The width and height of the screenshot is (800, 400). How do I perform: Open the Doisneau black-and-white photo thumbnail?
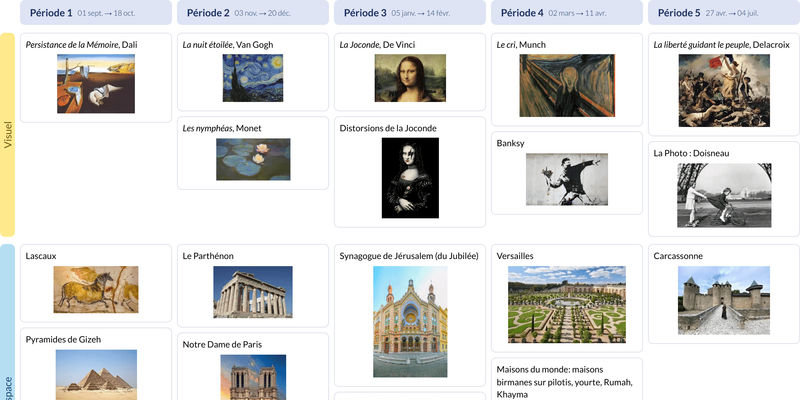[x=724, y=195]
